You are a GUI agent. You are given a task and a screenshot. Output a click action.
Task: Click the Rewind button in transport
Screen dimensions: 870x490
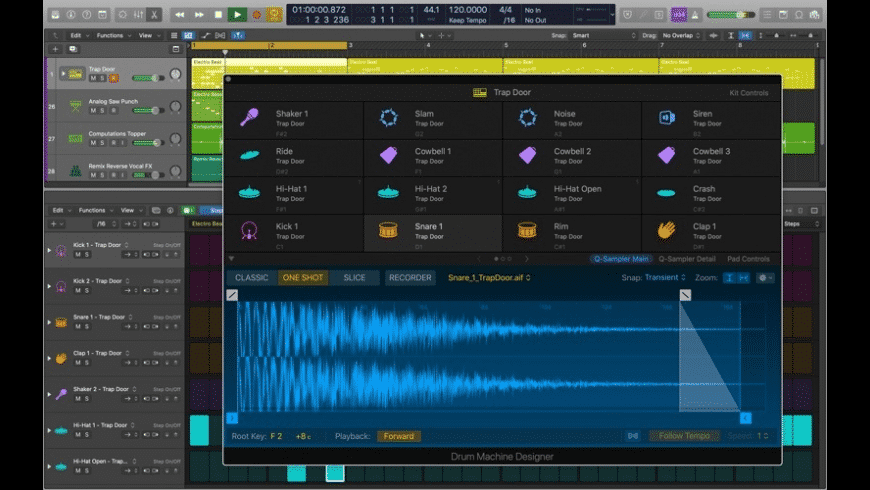[180, 15]
